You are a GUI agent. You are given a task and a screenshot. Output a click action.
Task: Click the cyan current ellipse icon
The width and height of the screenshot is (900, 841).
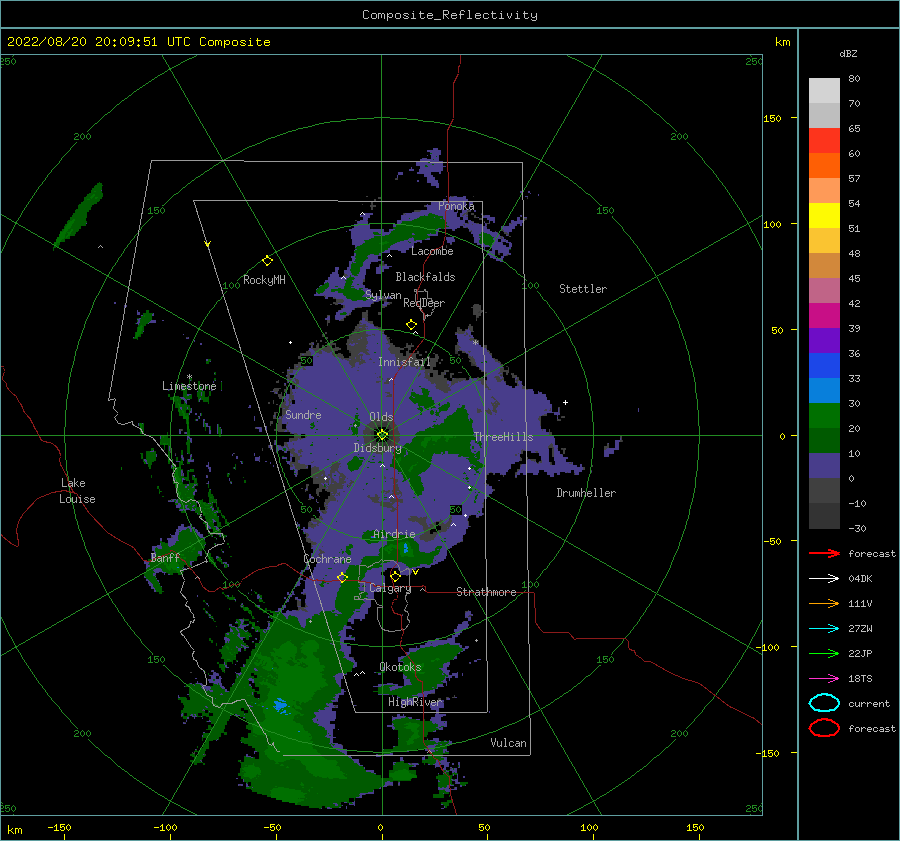[824, 703]
